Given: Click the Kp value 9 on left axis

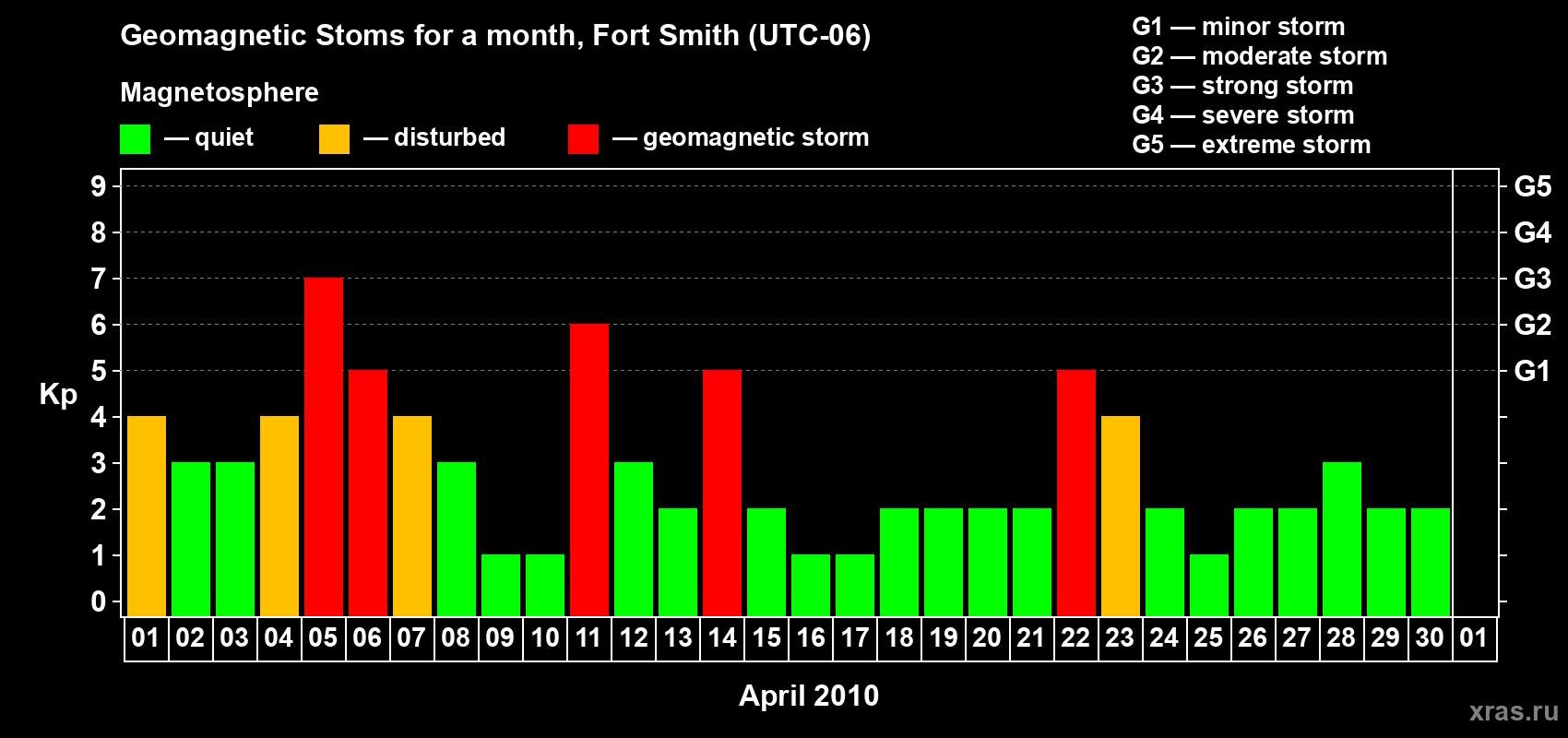Looking at the screenshot, I should pyautogui.click(x=99, y=186).
